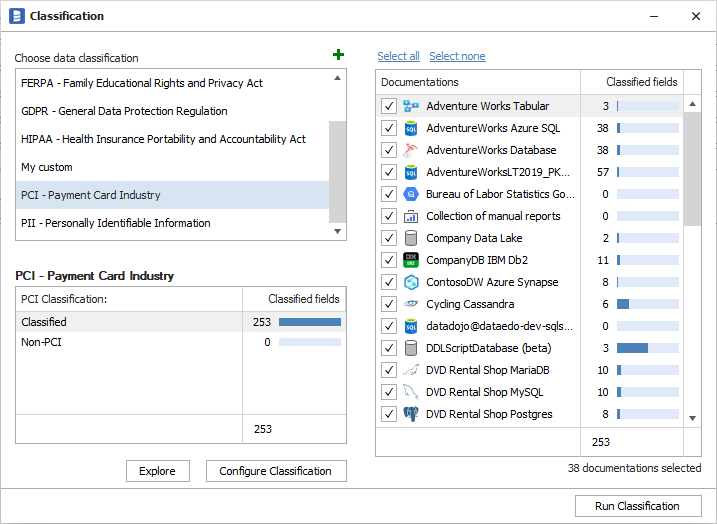Click the Adventure Works Tabular icon

point(410,106)
